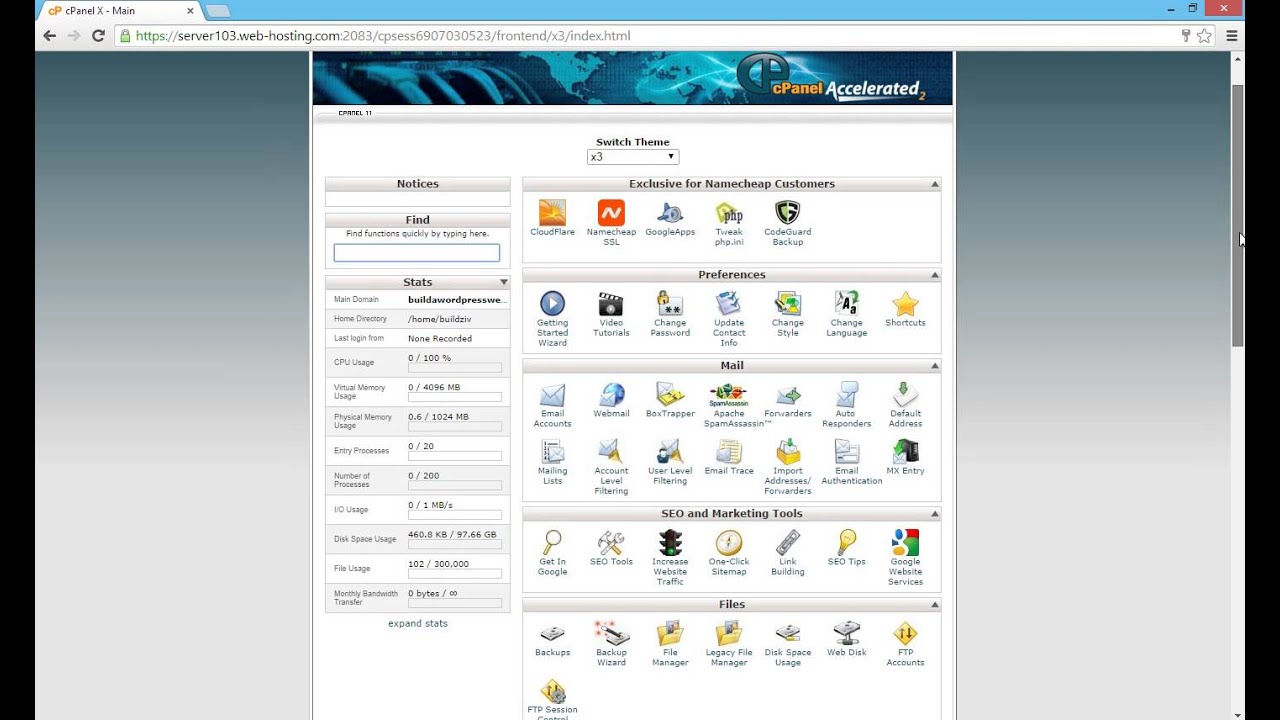Open Chrome menu
The height and width of the screenshot is (720, 1280).
tap(1232, 36)
